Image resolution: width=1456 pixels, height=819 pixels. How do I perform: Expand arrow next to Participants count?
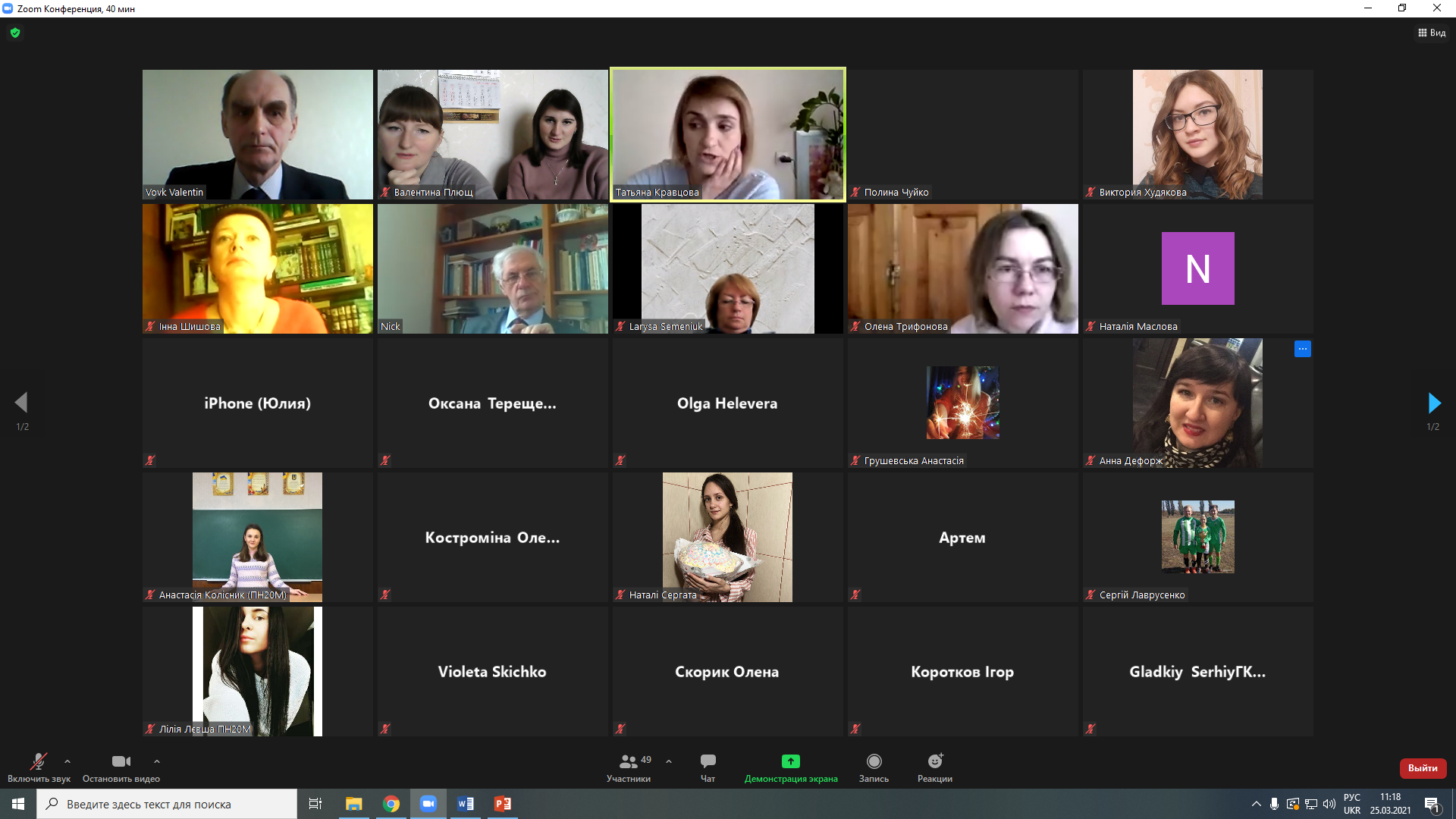(669, 761)
